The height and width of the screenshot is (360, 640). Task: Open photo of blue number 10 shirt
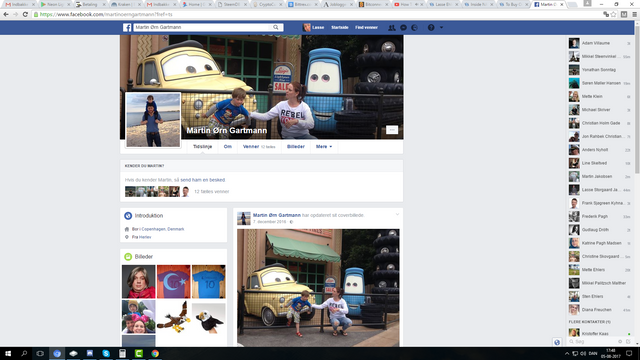[x=209, y=282]
